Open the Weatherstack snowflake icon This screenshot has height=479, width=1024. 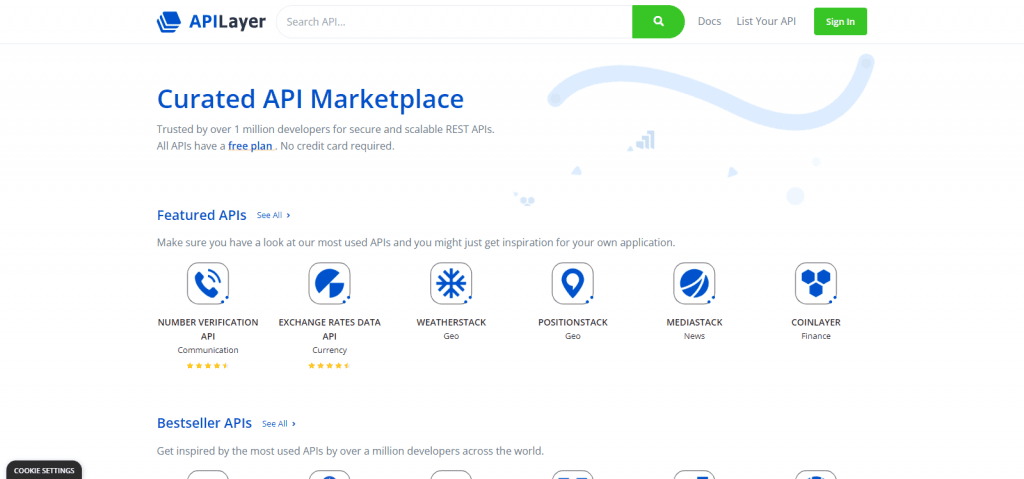pyautogui.click(x=451, y=284)
